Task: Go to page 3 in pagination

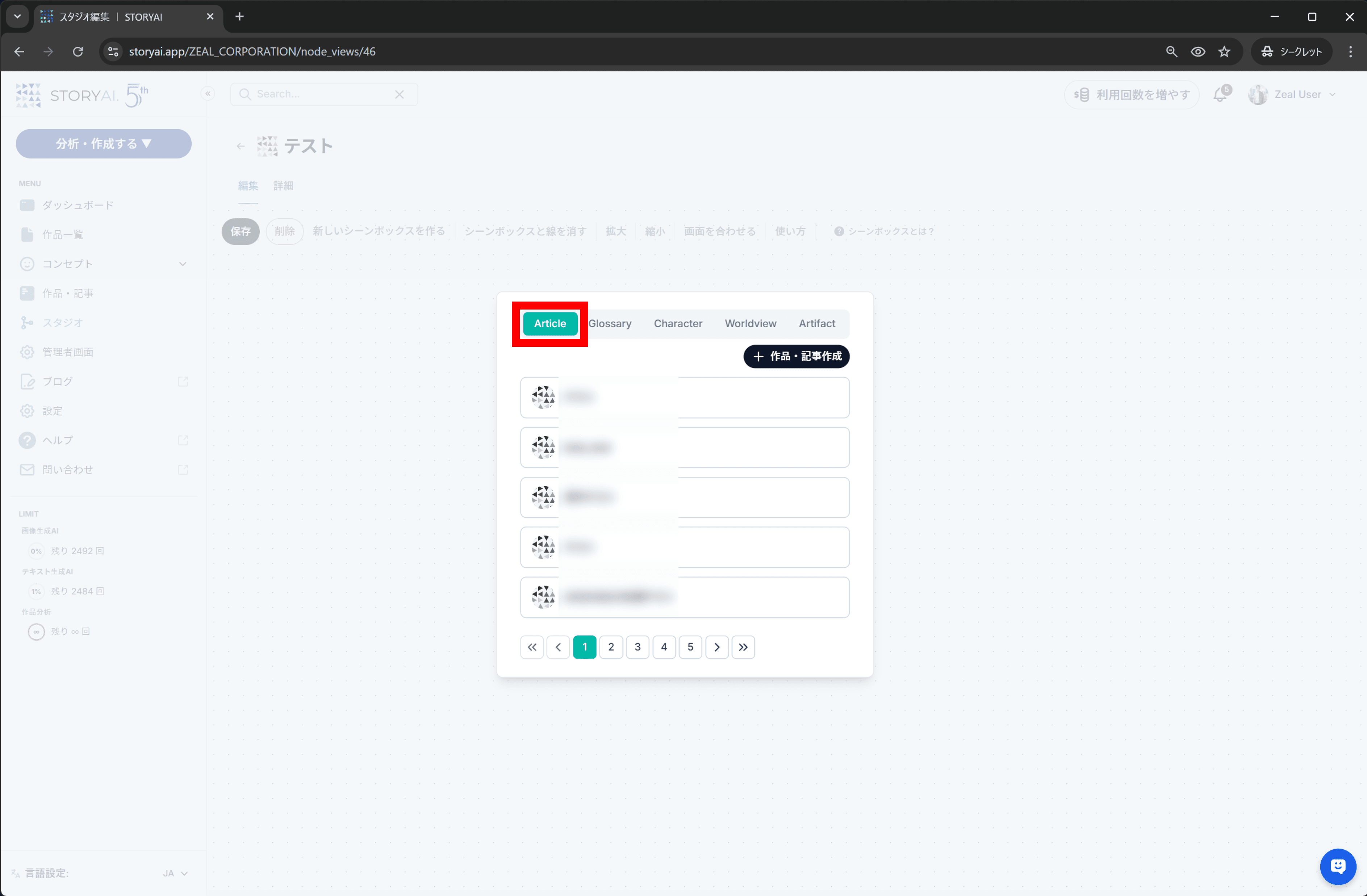Action: 637,647
